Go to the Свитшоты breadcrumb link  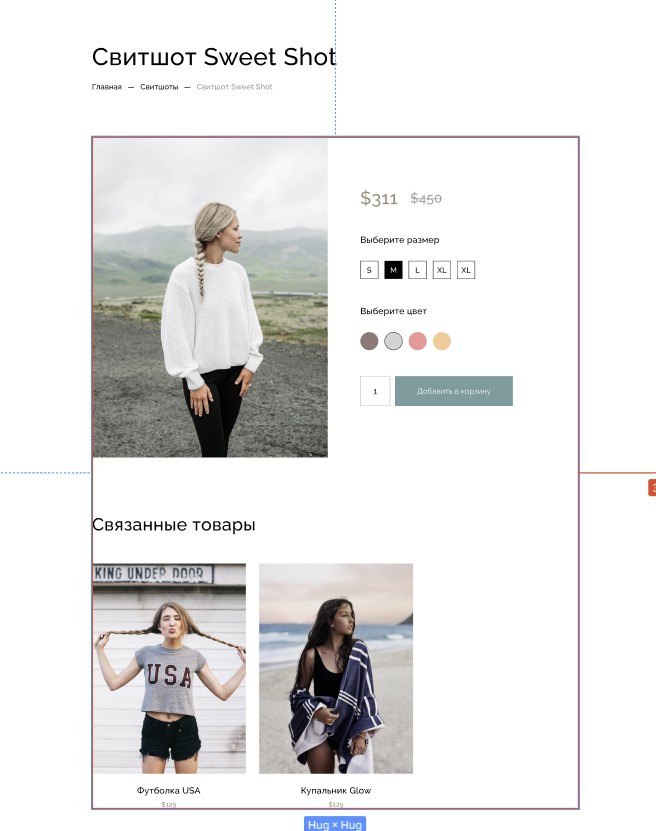[159, 87]
